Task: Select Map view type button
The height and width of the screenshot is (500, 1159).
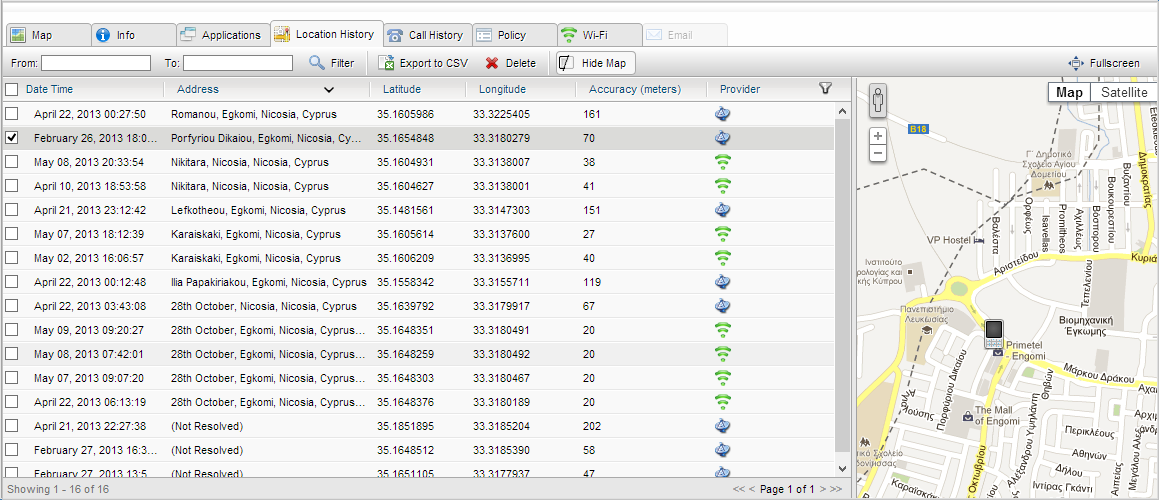Action: [1069, 92]
